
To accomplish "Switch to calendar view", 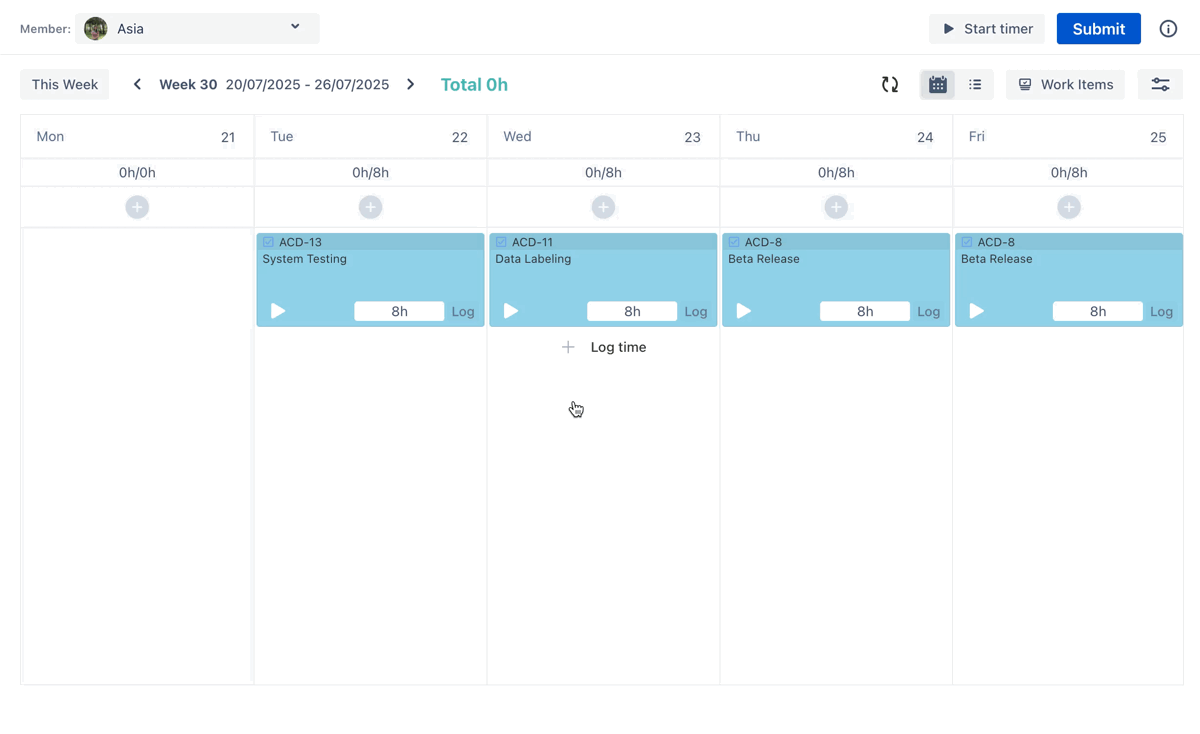I will [938, 85].
